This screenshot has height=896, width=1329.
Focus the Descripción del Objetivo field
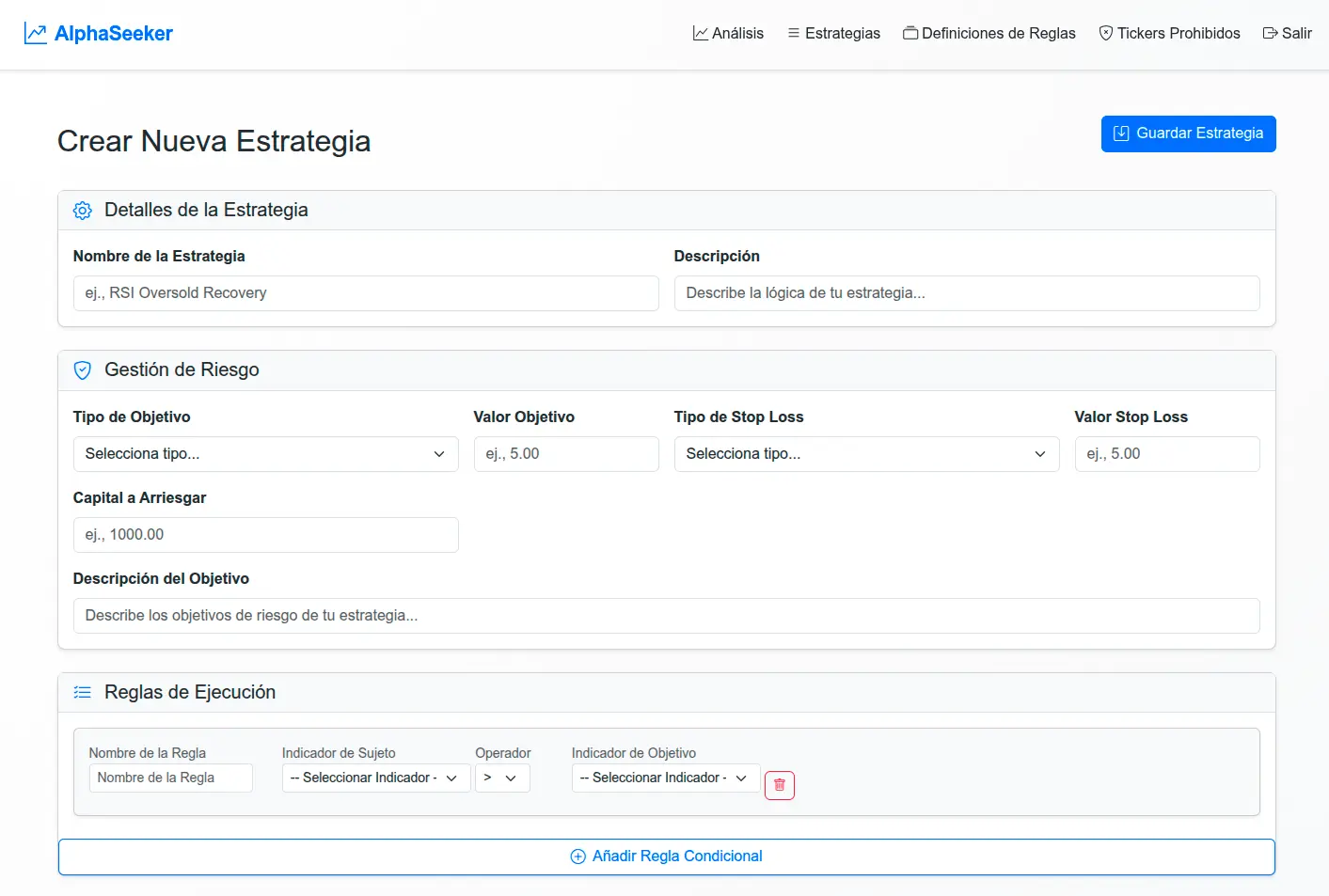(667, 616)
